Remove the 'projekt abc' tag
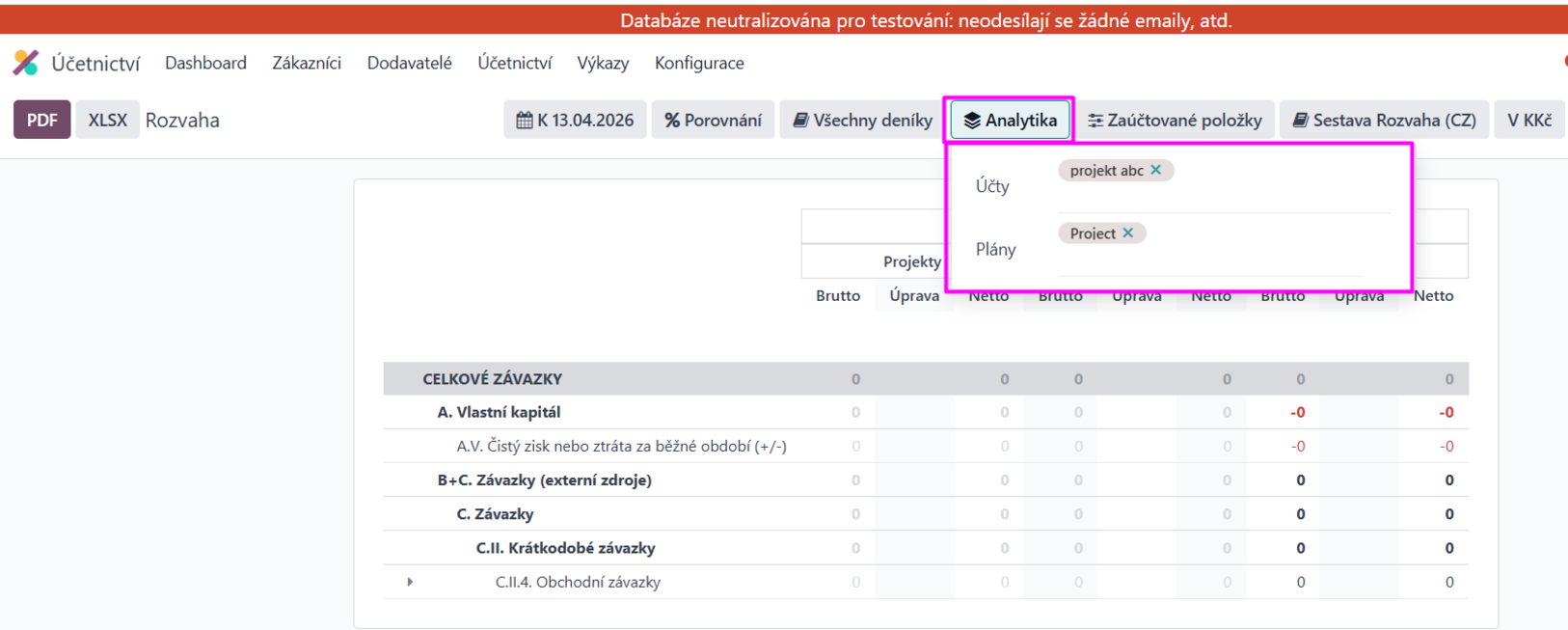This screenshot has width=1568, height=630. point(1156,170)
